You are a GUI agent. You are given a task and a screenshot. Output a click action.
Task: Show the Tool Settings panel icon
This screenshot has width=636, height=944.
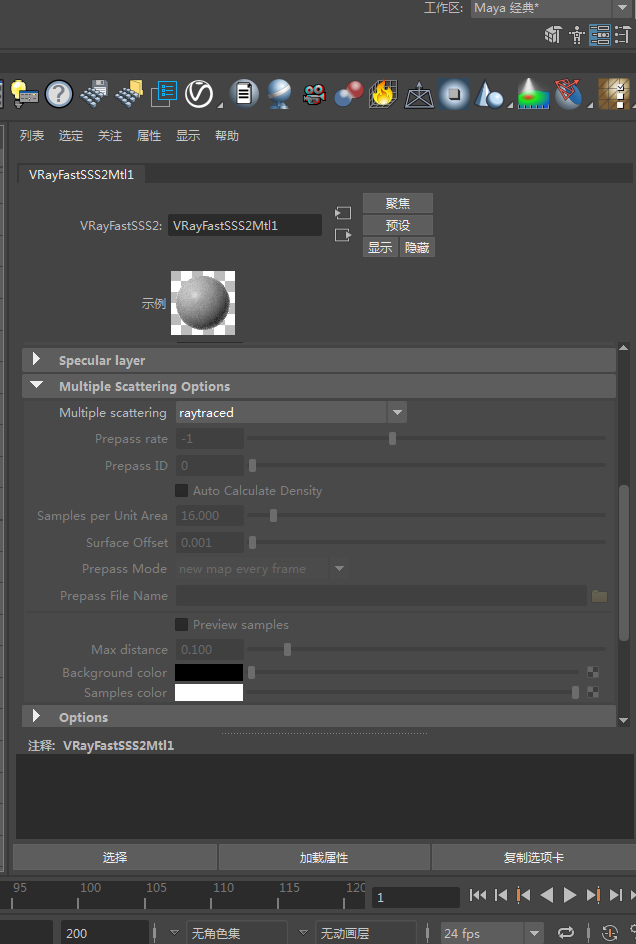(622, 35)
